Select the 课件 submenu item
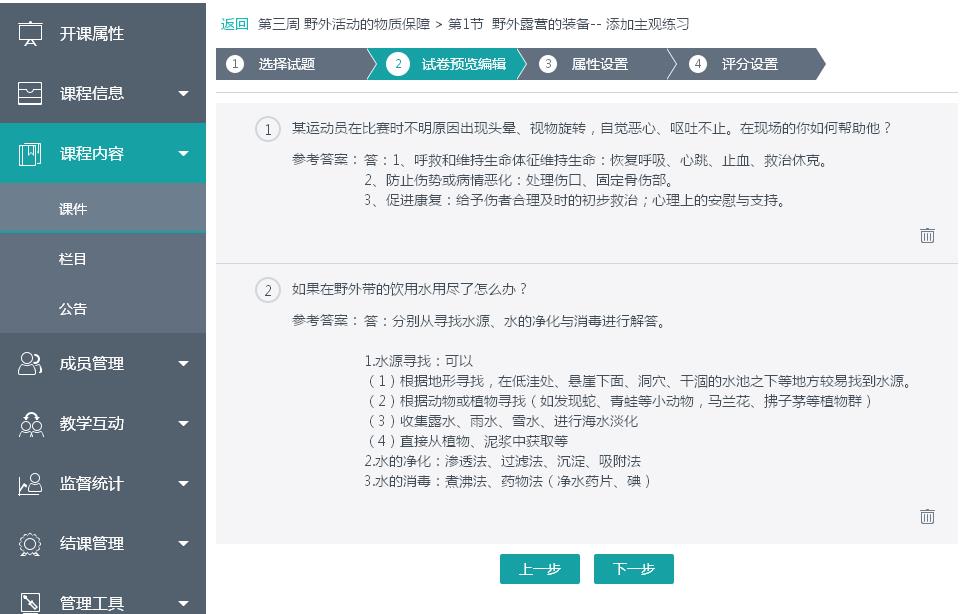Screen dimensions: 963x614 pyautogui.click(x=73, y=209)
